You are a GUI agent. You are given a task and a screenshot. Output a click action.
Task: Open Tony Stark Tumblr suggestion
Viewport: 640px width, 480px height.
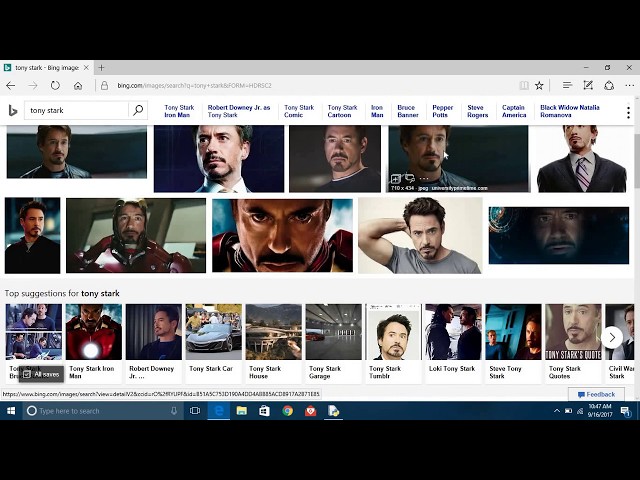click(393, 343)
